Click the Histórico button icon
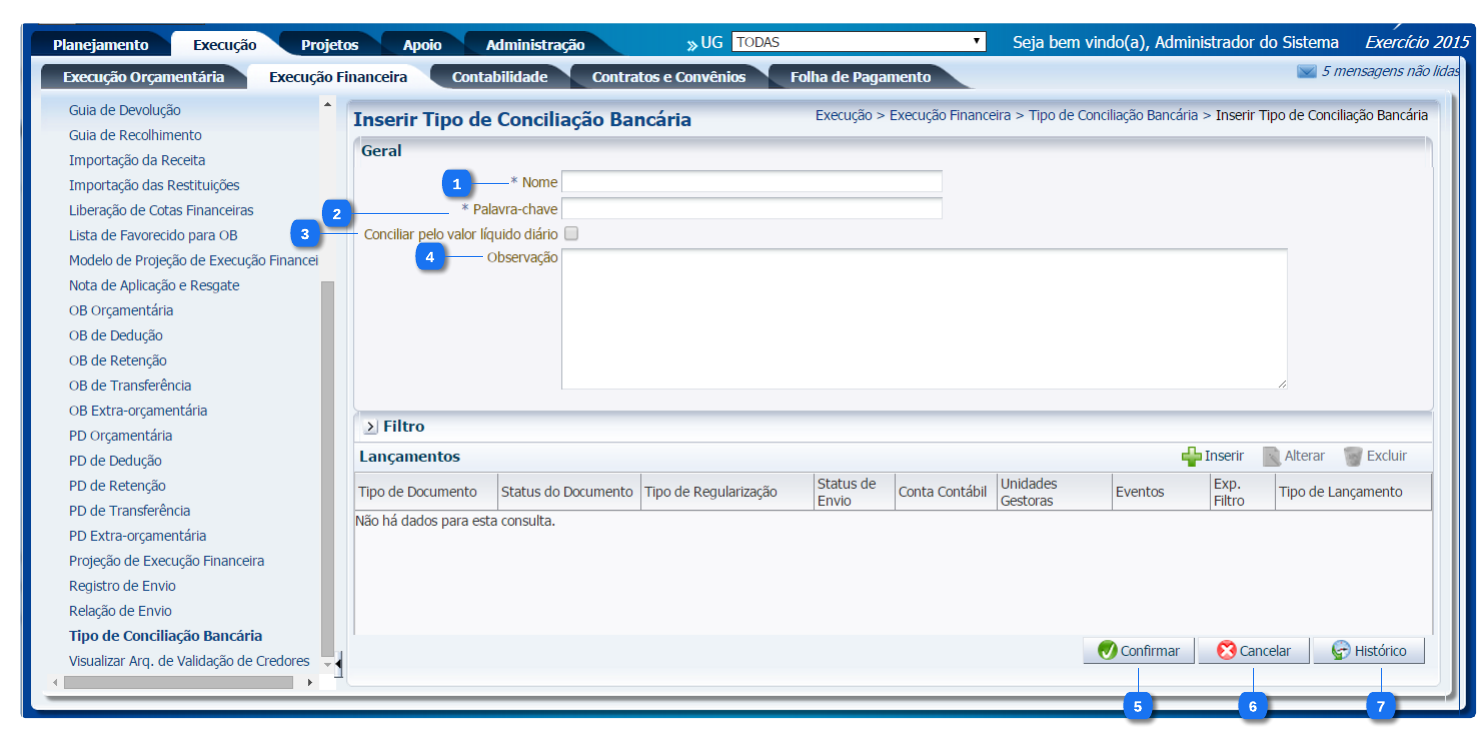The image size is (1484, 729). click(x=1342, y=651)
